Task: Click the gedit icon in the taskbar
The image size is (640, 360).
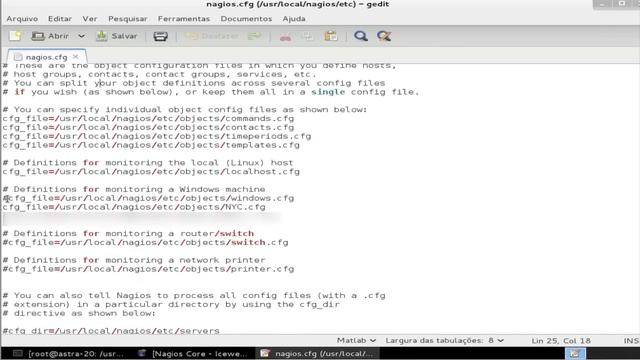Action: click(x=264, y=353)
